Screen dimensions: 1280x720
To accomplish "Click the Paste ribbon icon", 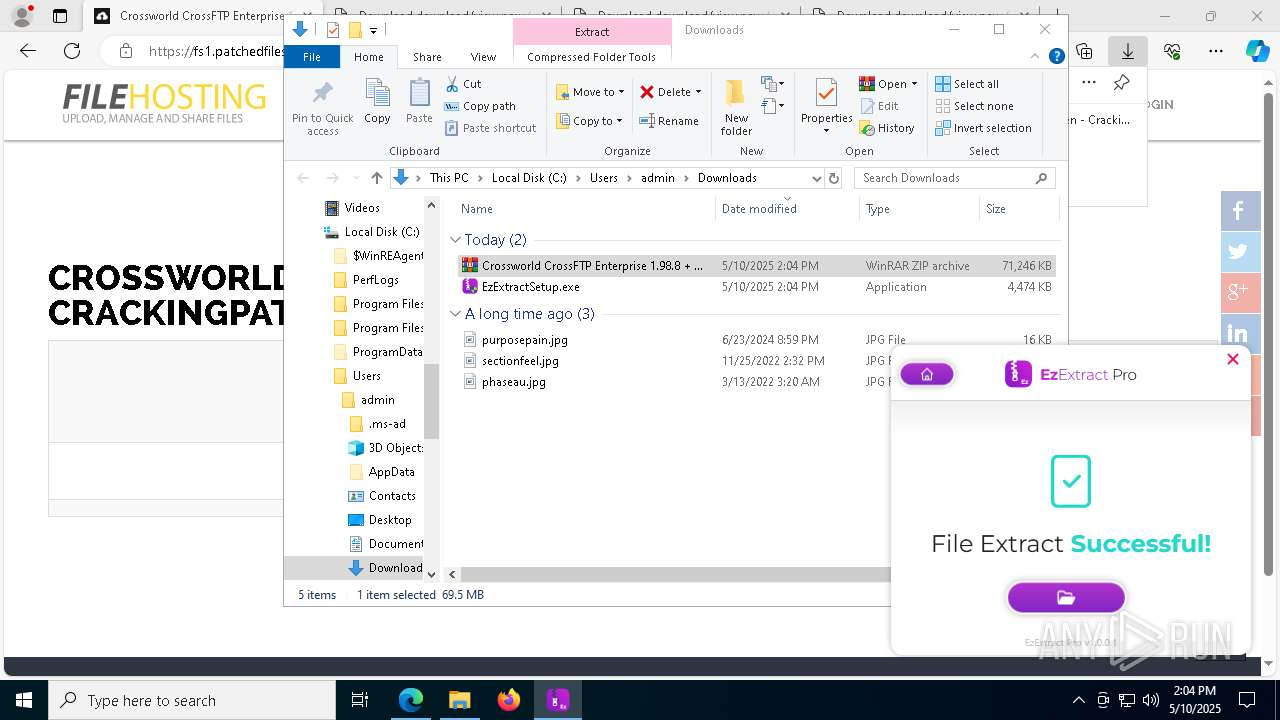I will pyautogui.click(x=419, y=101).
